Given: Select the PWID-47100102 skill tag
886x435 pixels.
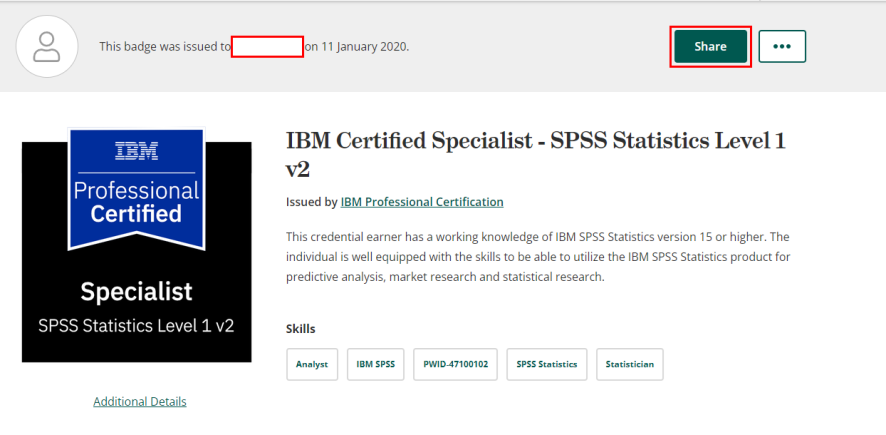Looking at the screenshot, I should click(455, 364).
